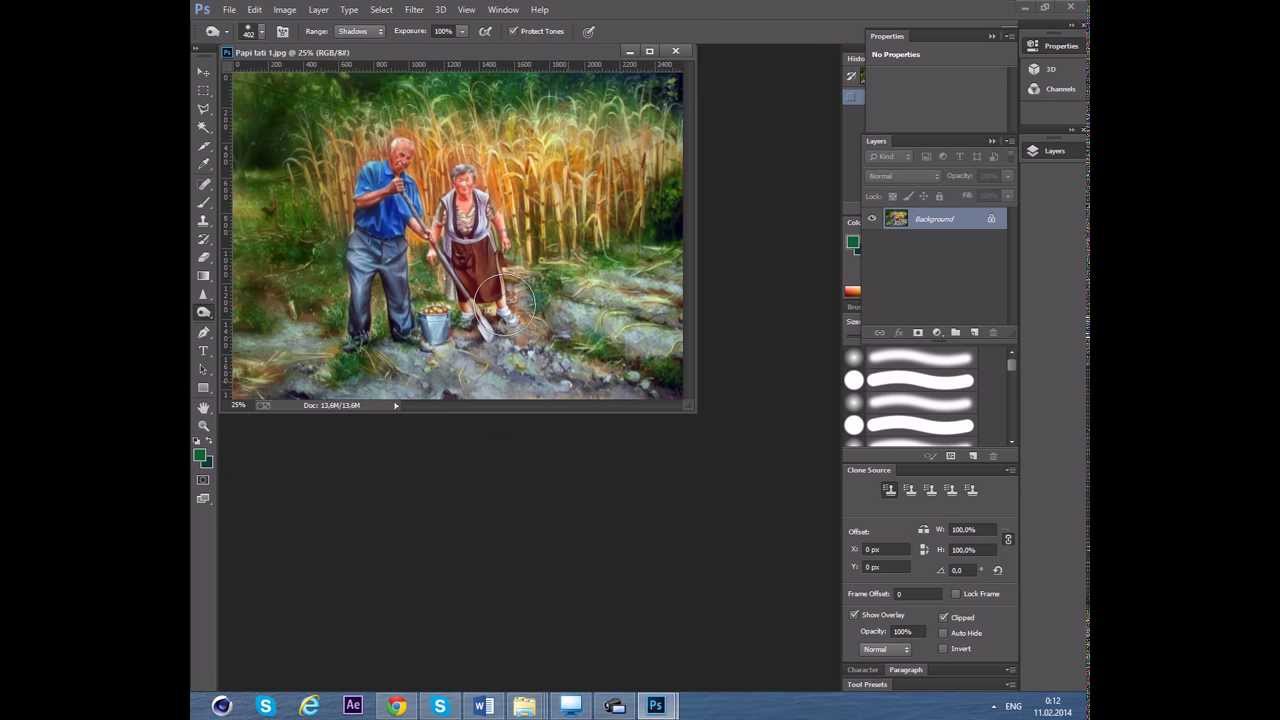1280x720 pixels.
Task: Open the Layers blend mode Normal dropdown
Action: 904,176
